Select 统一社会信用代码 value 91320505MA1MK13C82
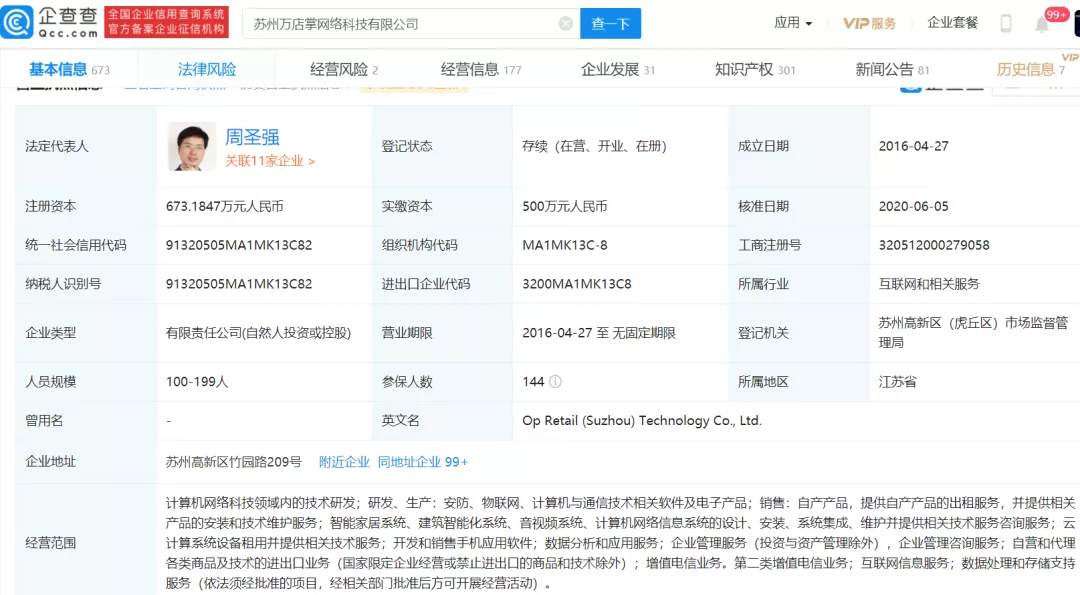 [x=239, y=245]
